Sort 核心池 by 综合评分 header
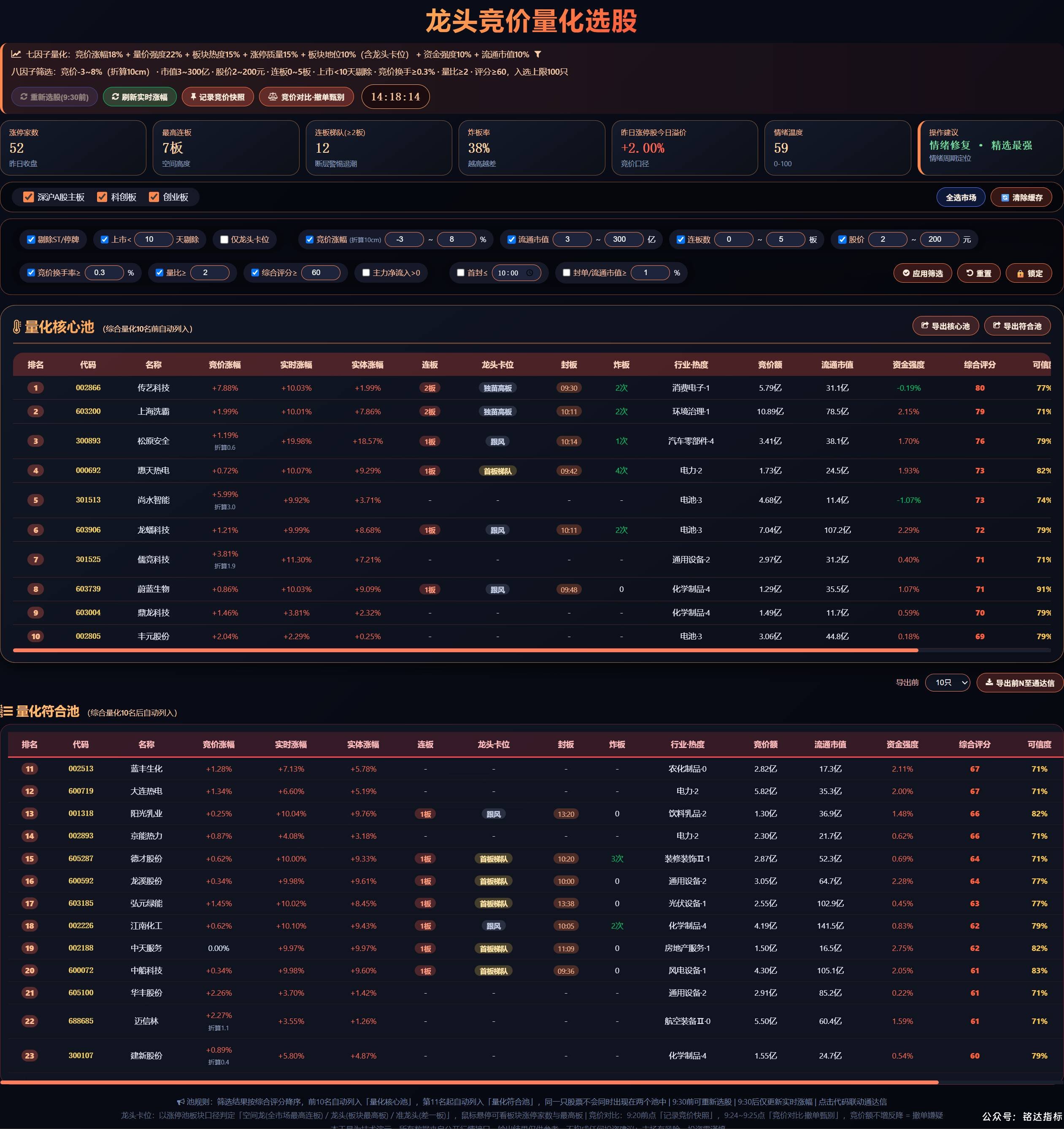This screenshot has width=1064, height=1129. (979, 365)
